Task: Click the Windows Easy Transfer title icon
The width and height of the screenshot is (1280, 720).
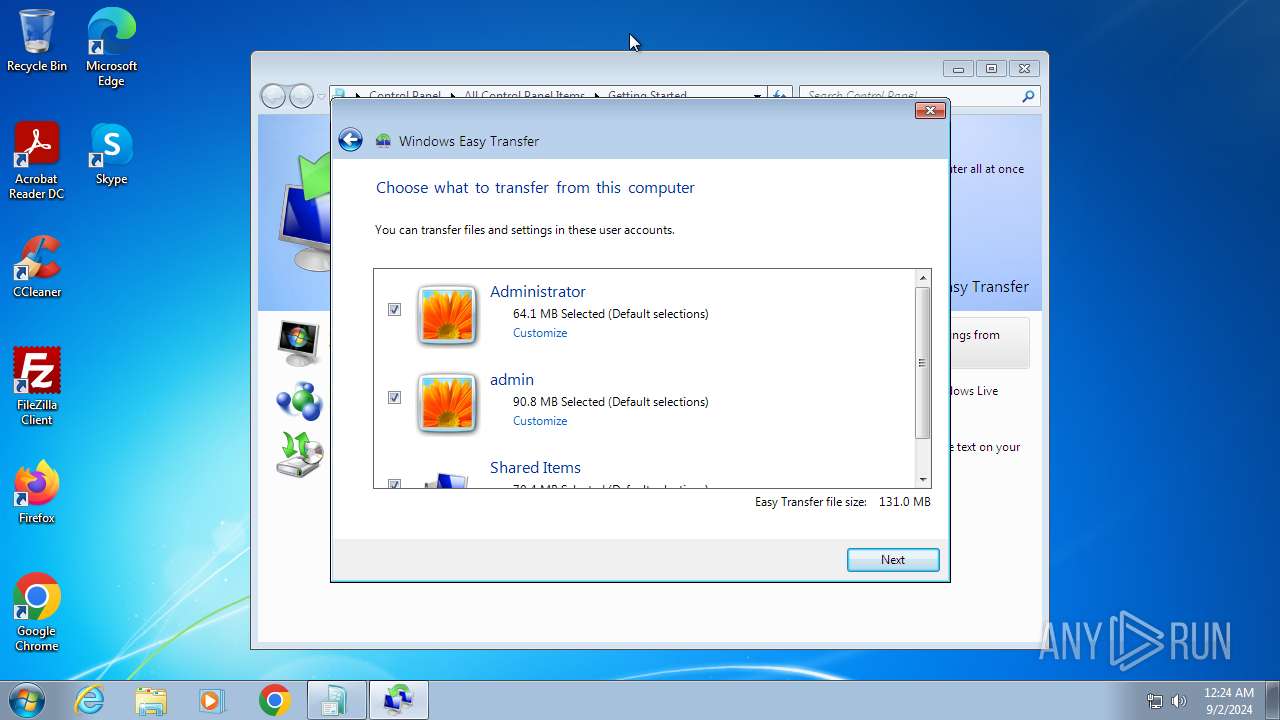Action: click(x=383, y=141)
